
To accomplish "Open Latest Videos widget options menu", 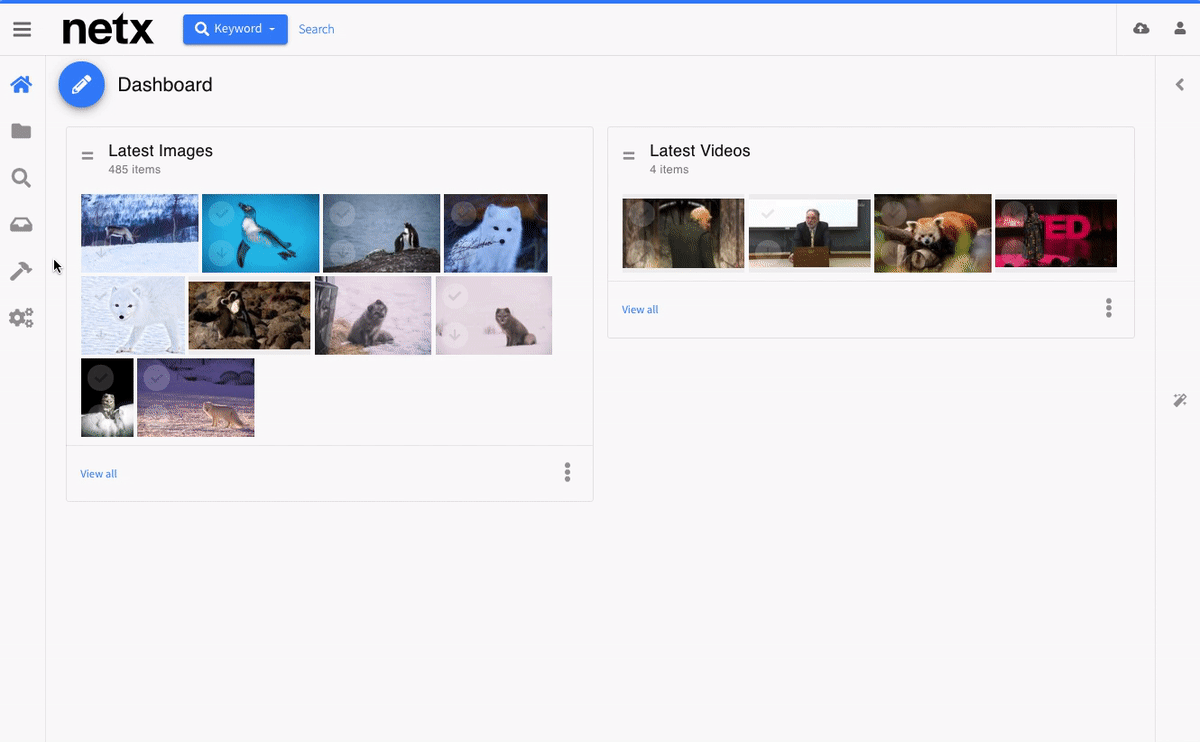I will coord(1108,308).
